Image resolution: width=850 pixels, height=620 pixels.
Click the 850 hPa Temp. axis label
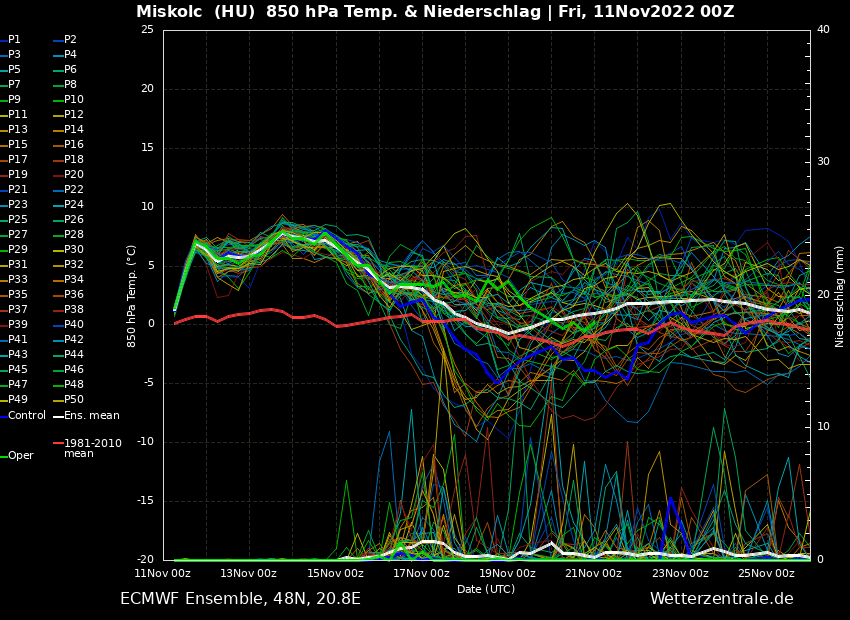tap(132, 295)
